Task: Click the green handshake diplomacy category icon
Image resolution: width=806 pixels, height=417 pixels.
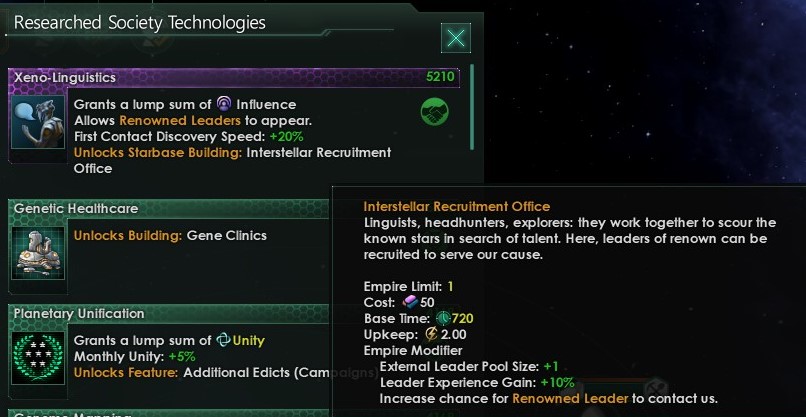Action: (x=434, y=112)
